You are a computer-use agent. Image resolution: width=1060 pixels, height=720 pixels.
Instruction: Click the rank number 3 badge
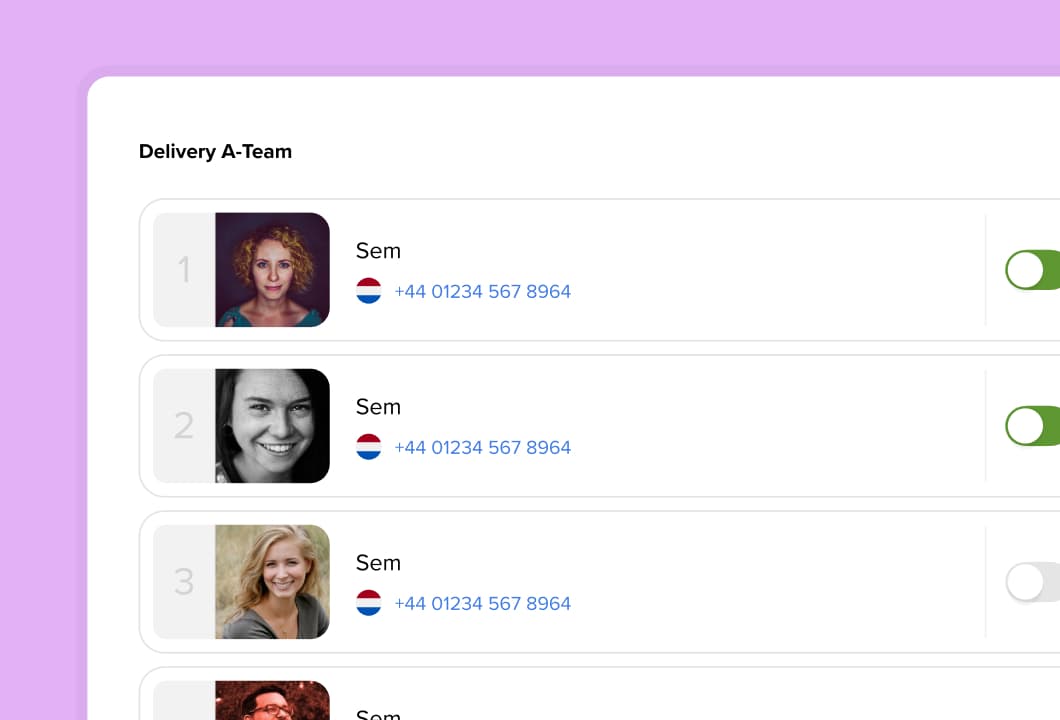coord(184,582)
